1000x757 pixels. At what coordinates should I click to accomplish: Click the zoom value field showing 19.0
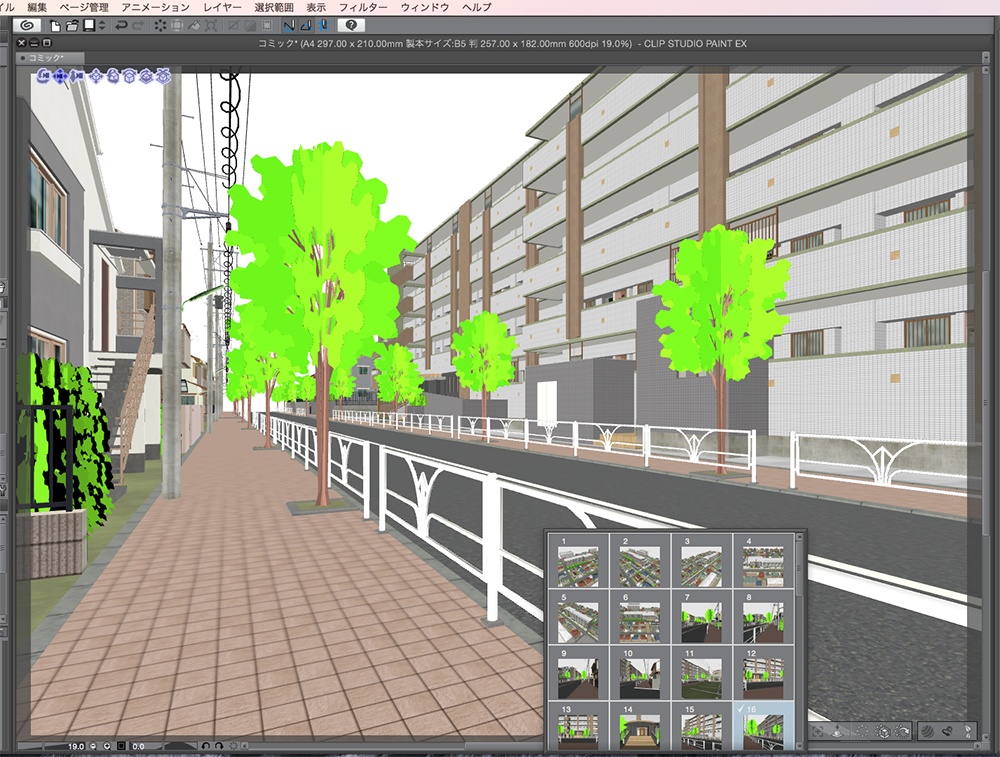[x=75, y=747]
